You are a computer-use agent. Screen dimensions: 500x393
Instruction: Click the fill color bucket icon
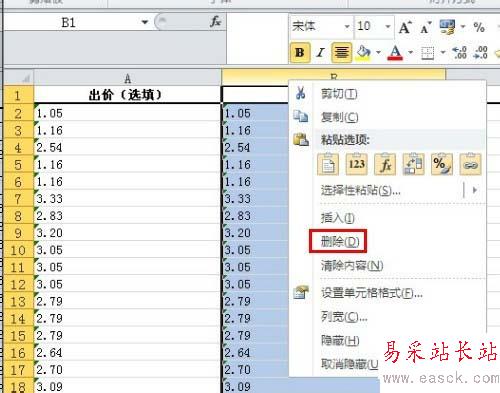[363, 53]
